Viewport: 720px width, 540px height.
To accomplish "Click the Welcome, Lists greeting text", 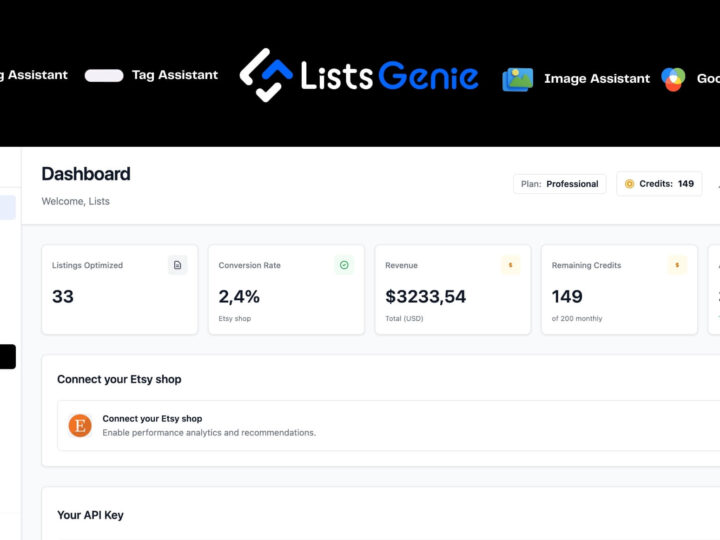I will click(76, 201).
